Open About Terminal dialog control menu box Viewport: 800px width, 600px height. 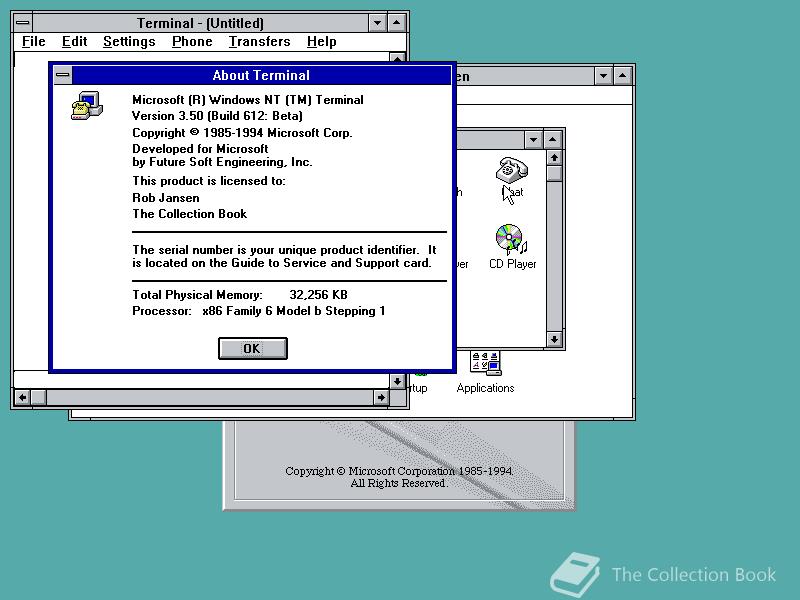[x=63, y=75]
